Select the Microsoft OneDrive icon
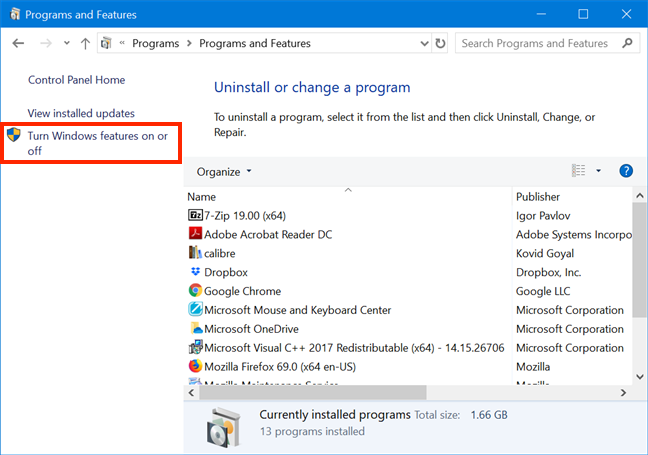The width and height of the screenshot is (648, 455). tap(196, 328)
